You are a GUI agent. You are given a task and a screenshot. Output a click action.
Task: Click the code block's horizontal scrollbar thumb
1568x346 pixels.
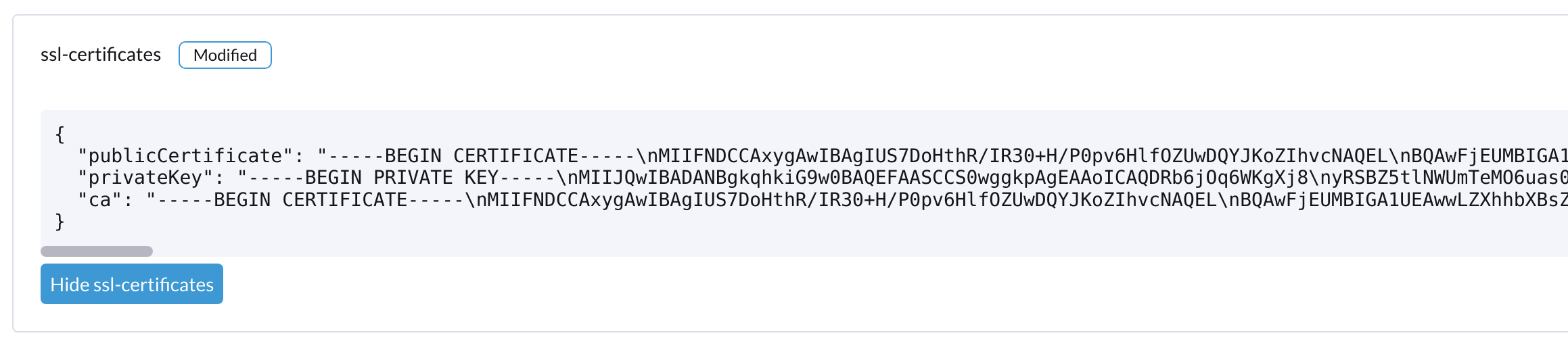click(97, 251)
